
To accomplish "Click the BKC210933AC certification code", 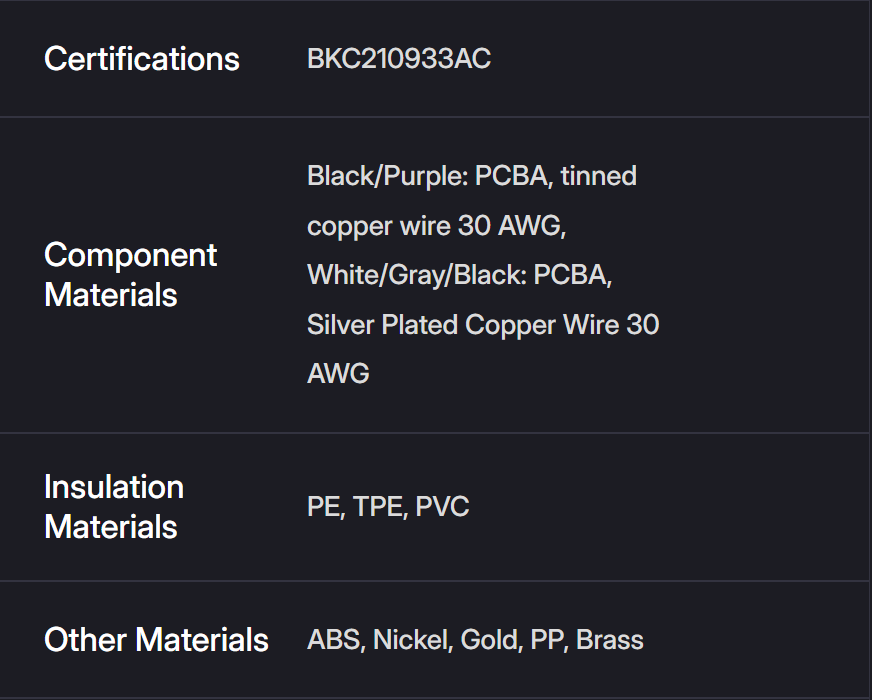I will coord(399,59).
